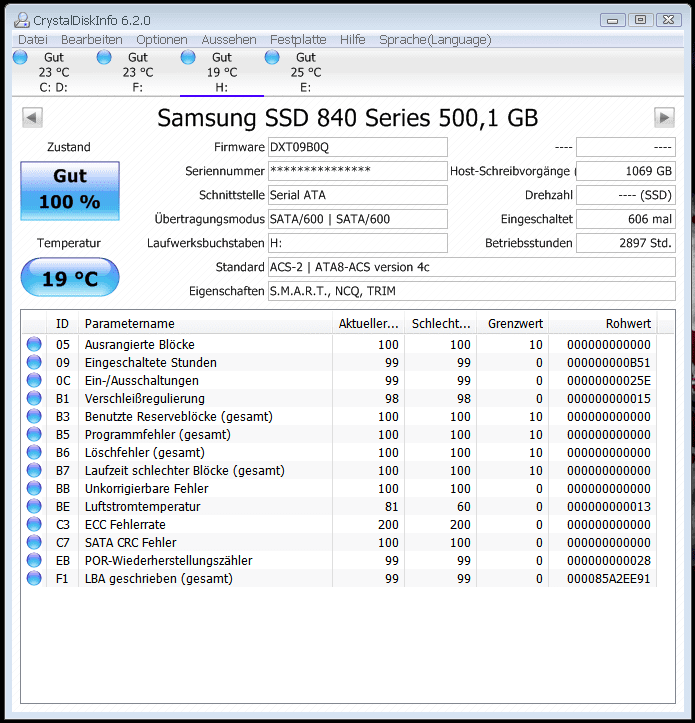695x723 pixels.
Task: Go to next disk with right arrow
Action: click(x=664, y=118)
